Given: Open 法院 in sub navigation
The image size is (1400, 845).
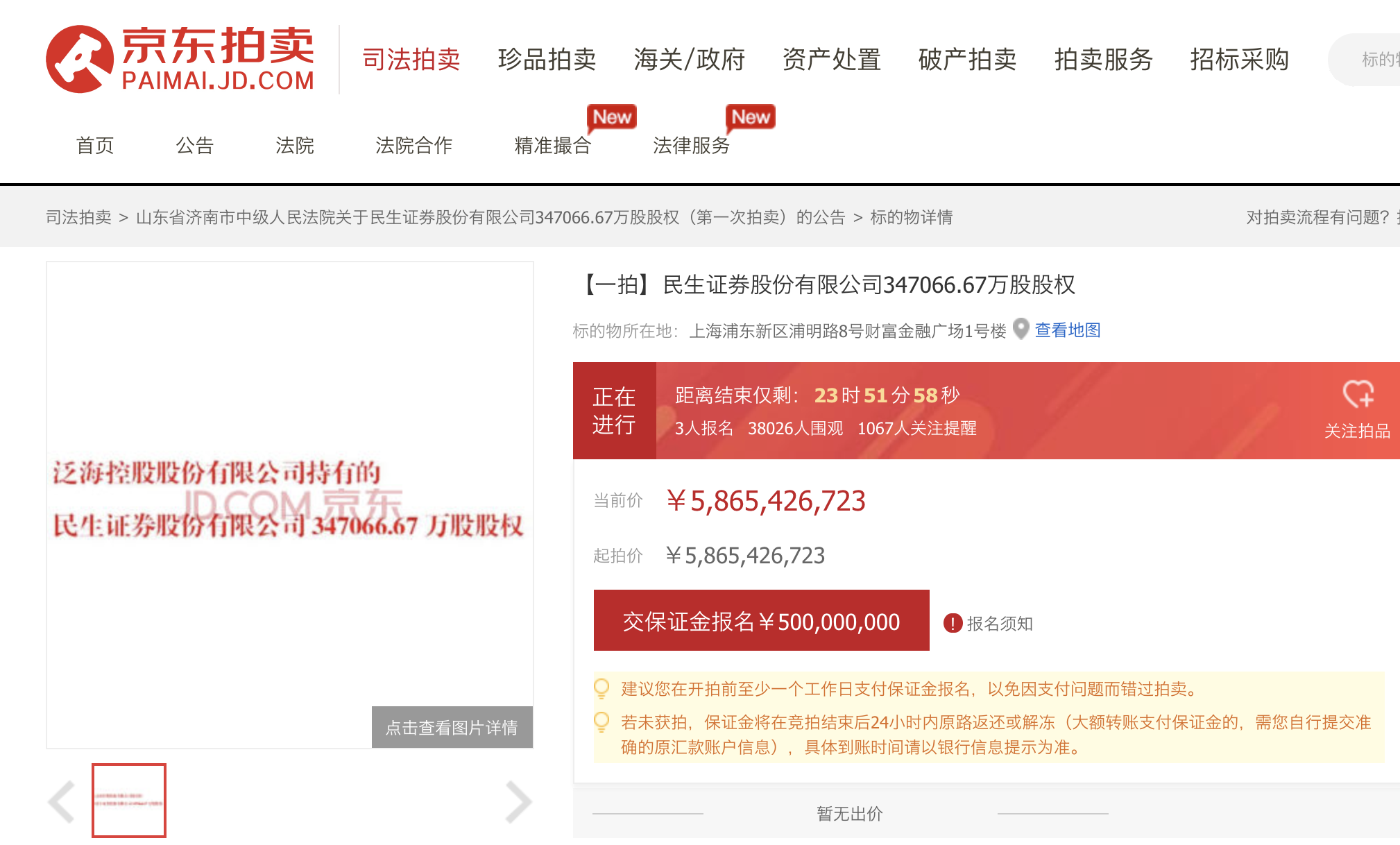Looking at the screenshot, I should (295, 146).
